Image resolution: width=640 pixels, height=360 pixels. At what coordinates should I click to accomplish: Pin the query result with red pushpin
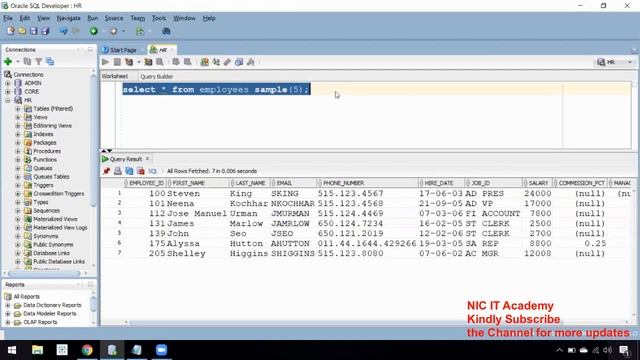tap(107, 171)
